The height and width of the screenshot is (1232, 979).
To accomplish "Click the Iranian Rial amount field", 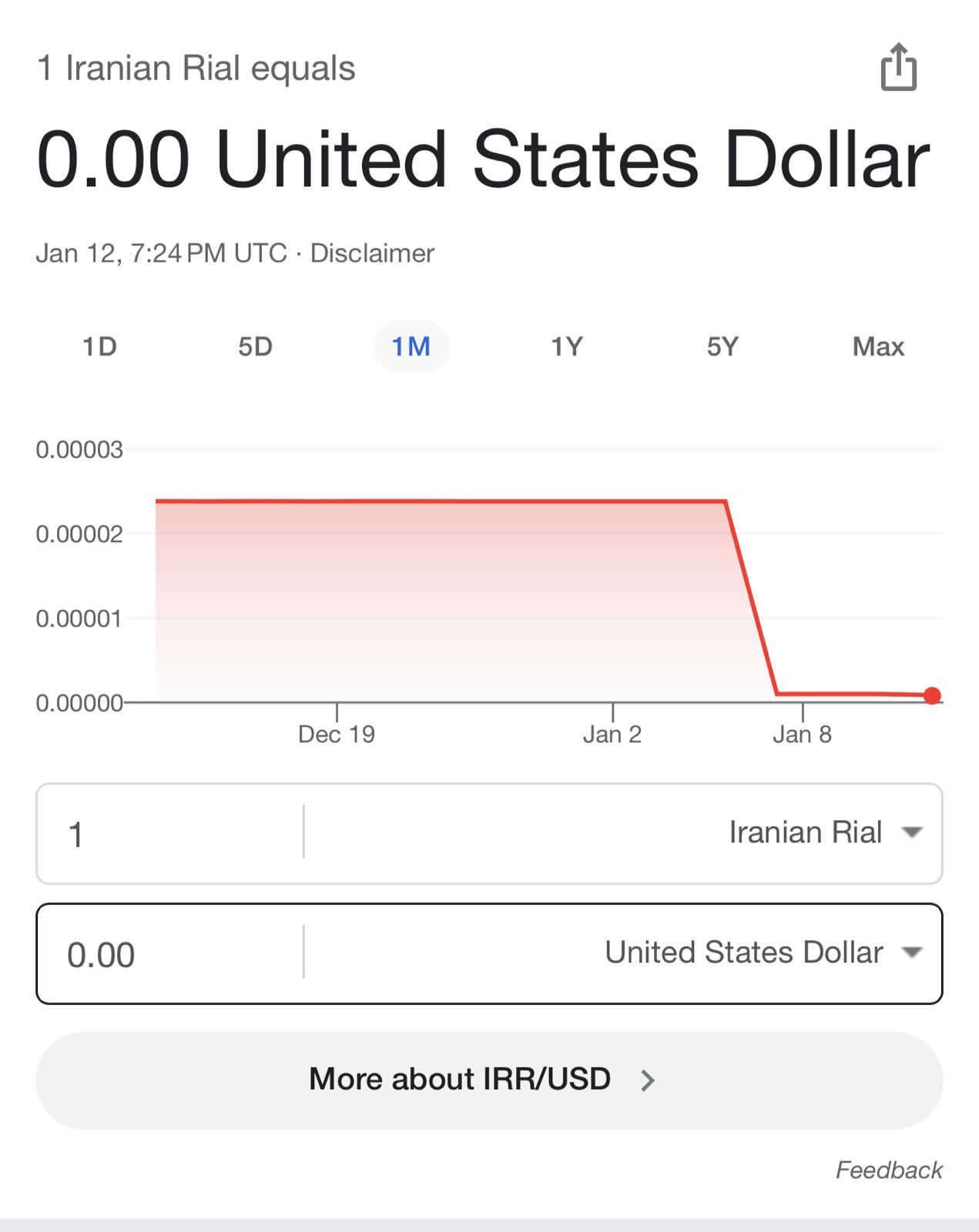I will point(169,834).
